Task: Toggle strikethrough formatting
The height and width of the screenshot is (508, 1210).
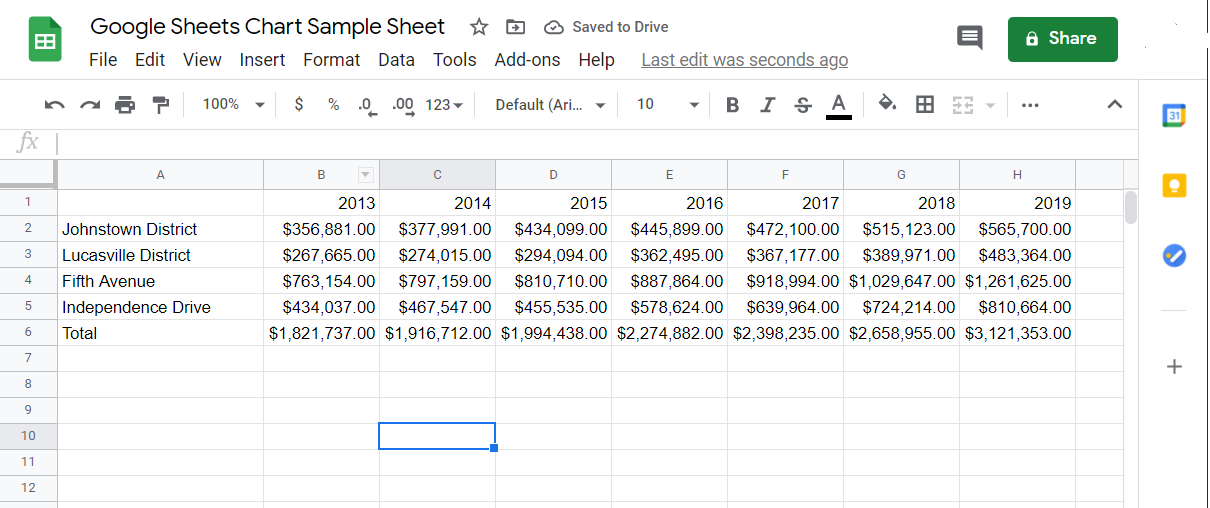Action: pos(802,104)
